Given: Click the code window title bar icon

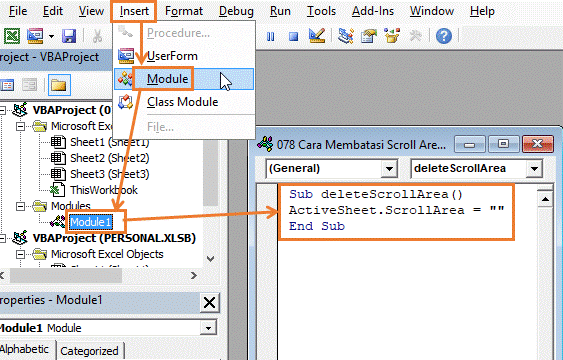Looking at the screenshot, I should [x=265, y=144].
